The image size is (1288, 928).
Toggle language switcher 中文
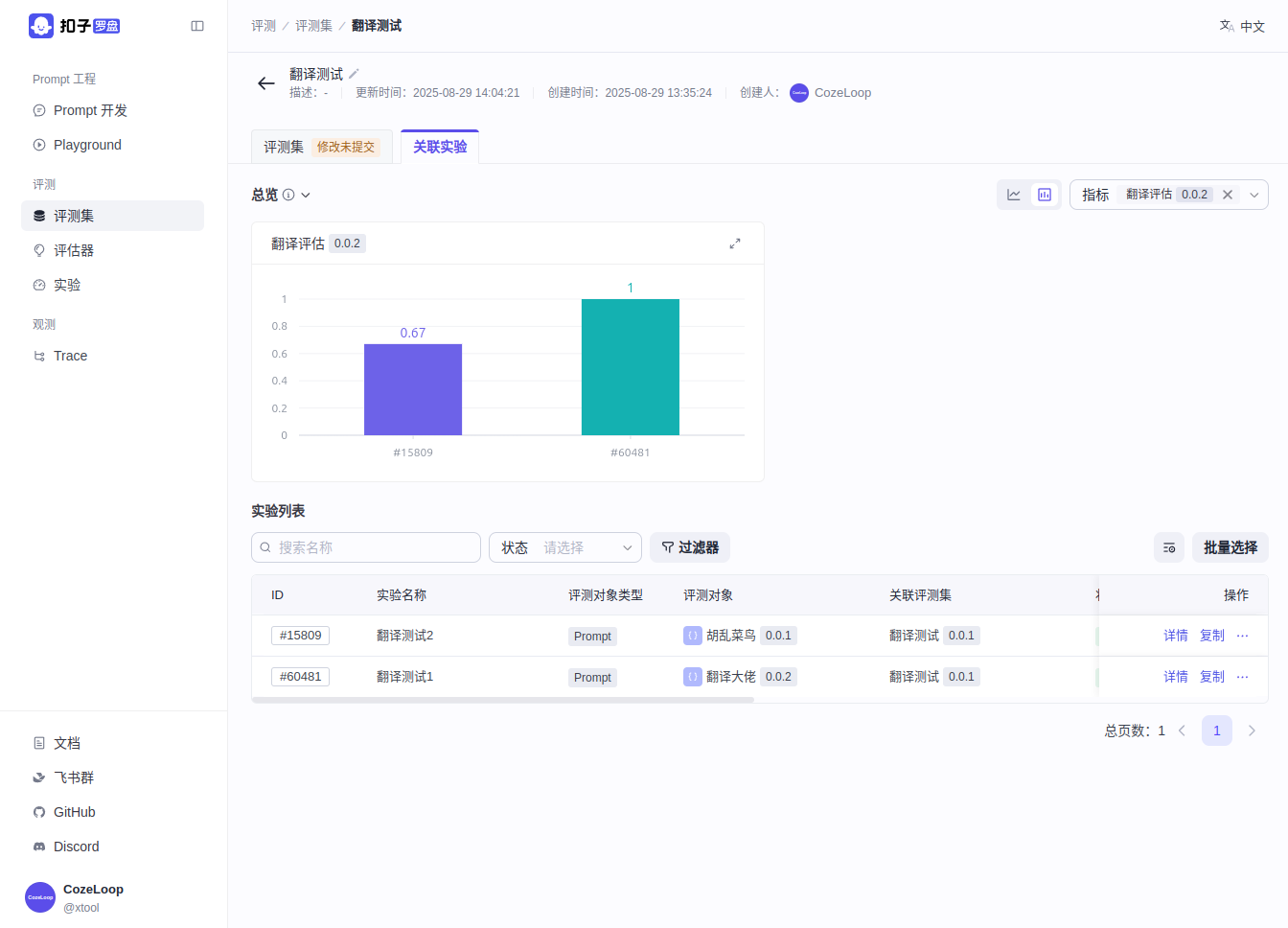pyautogui.click(x=1242, y=26)
